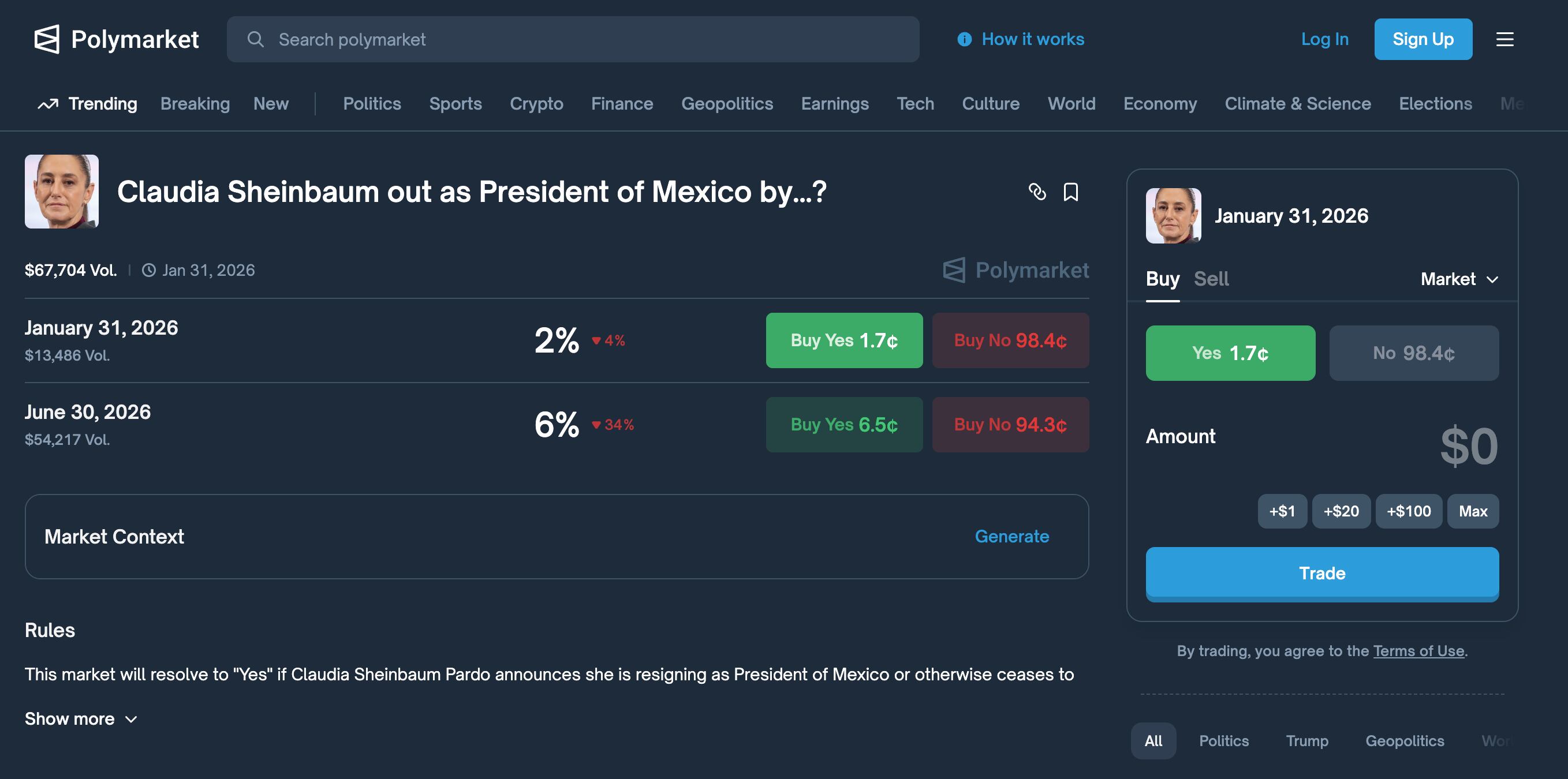1568x779 pixels.
Task: Switch trade panel to Sell mode
Action: pyautogui.click(x=1211, y=279)
